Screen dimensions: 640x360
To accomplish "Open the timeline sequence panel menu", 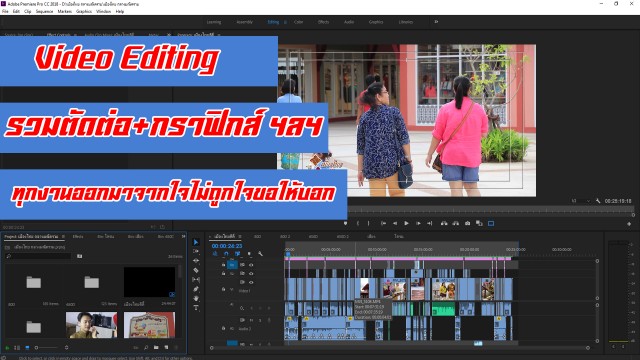I will tap(240, 236).
